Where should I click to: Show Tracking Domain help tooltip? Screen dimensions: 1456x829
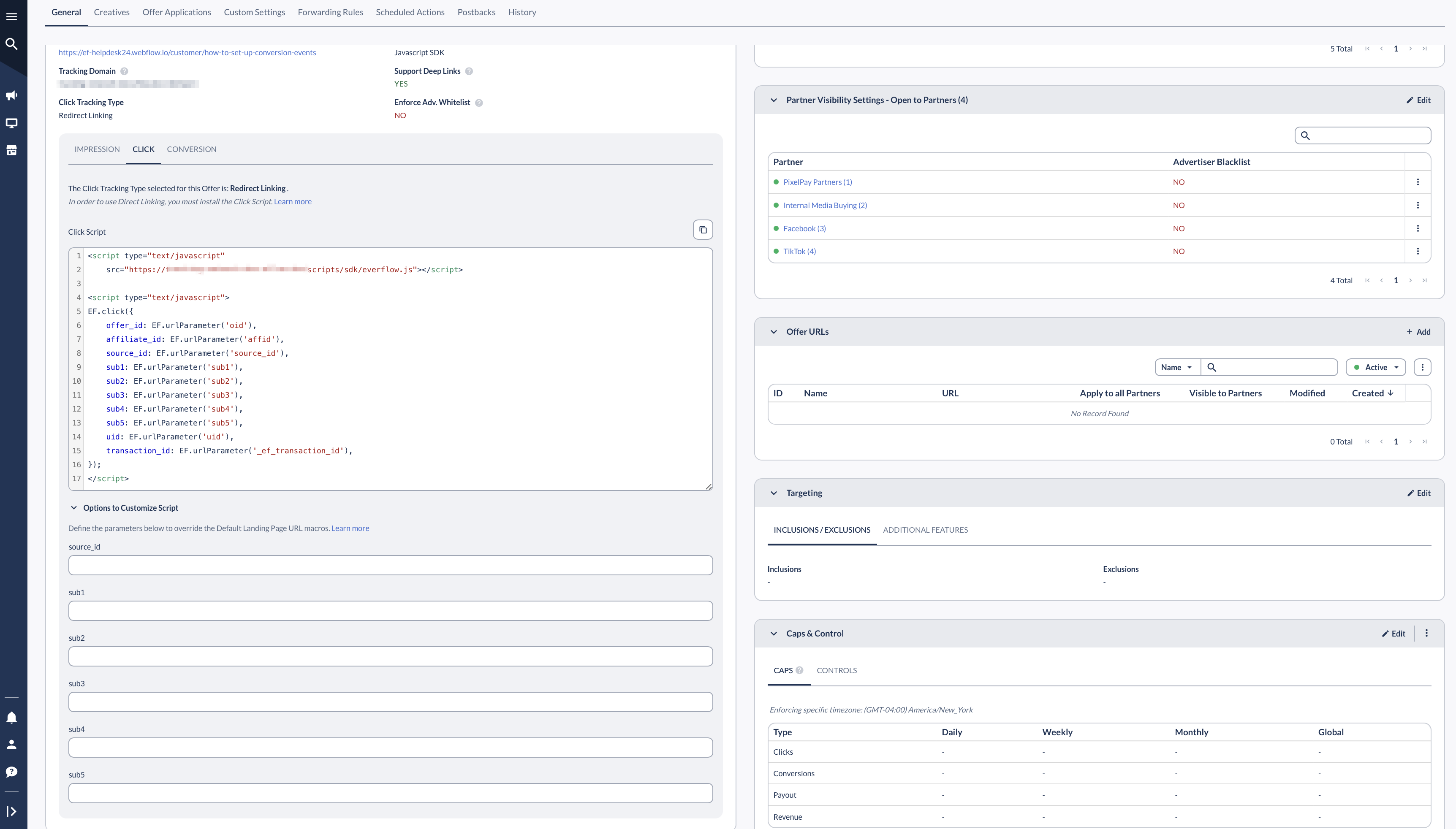[124, 71]
